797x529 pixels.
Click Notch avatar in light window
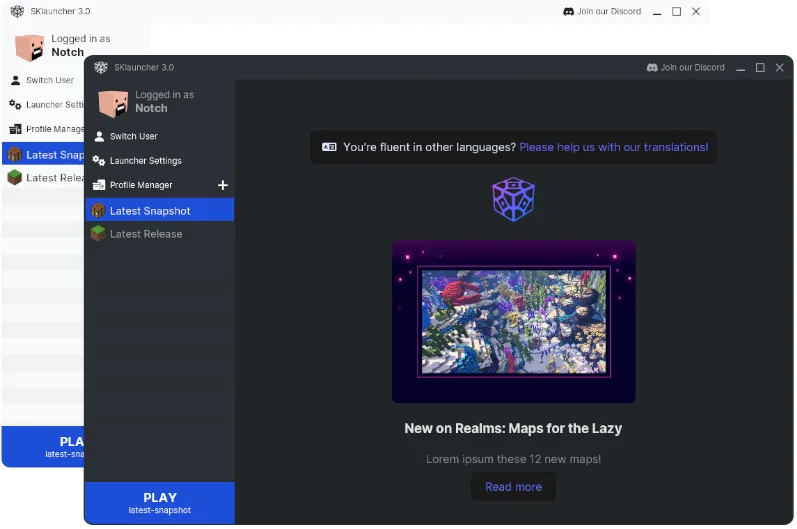click(x=29, y=47)
